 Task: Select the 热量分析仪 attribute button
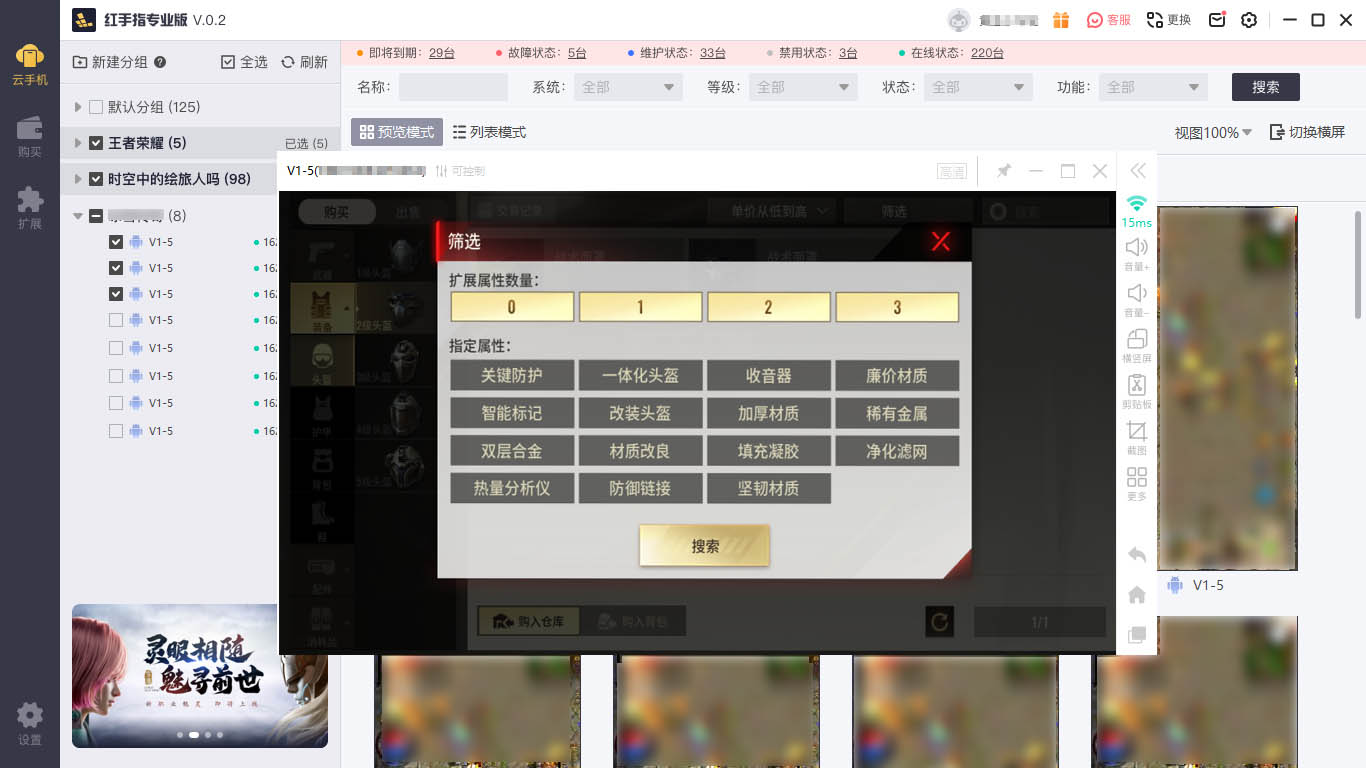(512, 488)
